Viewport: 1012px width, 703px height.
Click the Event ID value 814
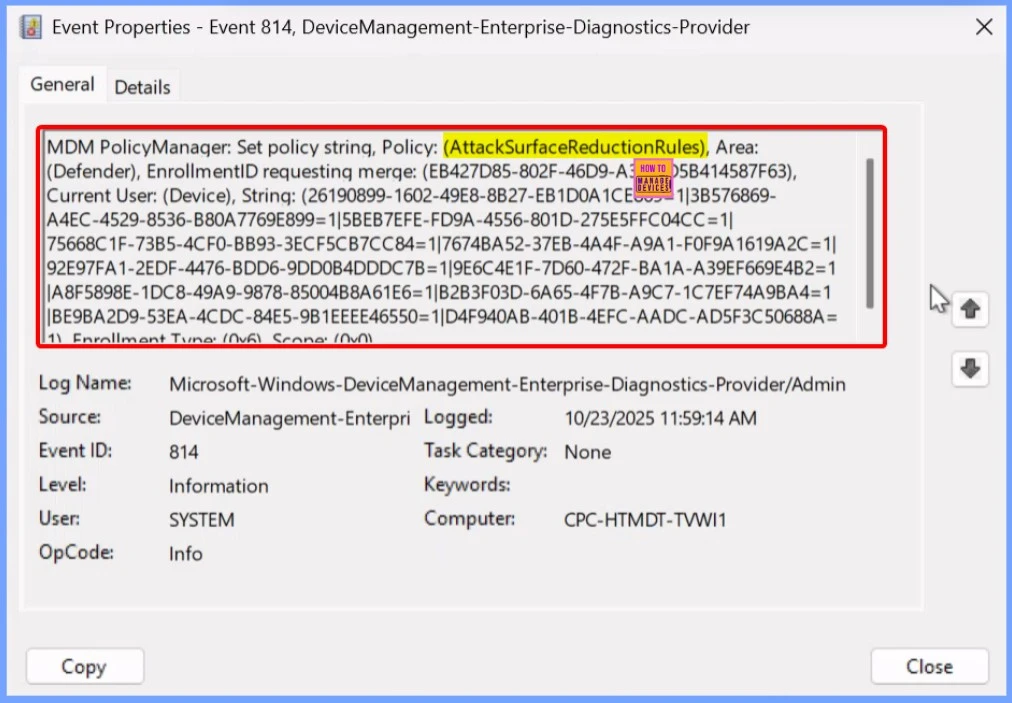coord(184,452)
